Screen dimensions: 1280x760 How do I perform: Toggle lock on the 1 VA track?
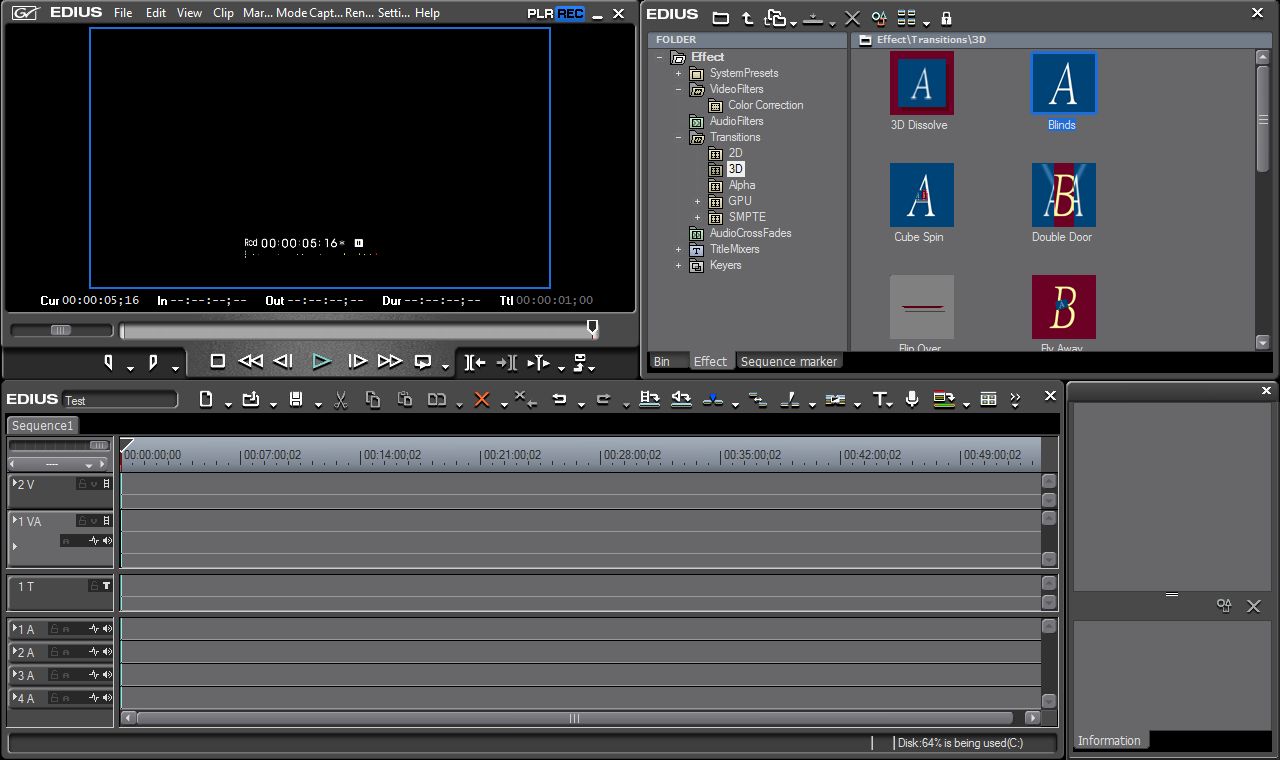[82, 521]
